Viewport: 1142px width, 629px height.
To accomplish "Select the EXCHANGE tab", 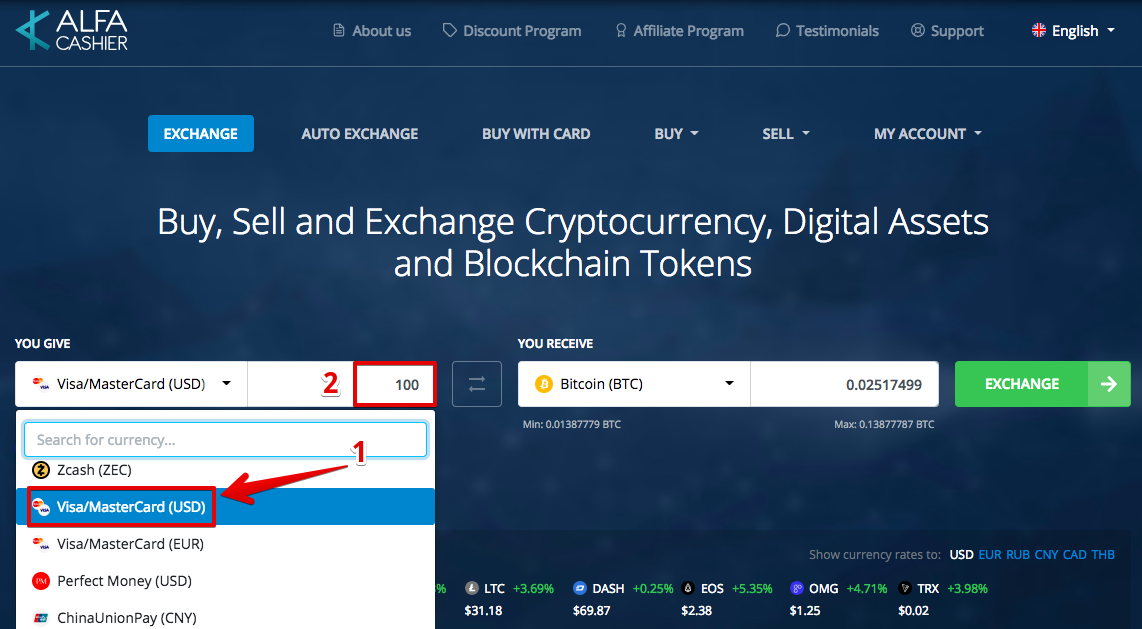I will pyautogui.click(x=201, y=134).
